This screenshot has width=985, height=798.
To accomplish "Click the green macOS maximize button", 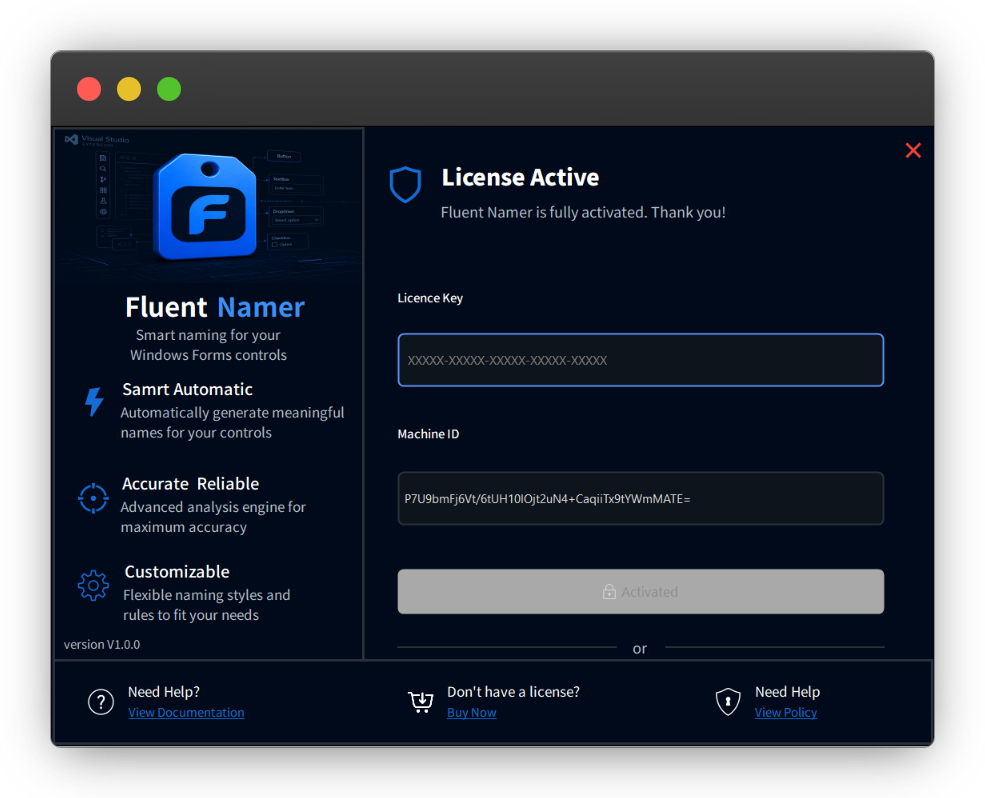I will pyautogui.click(x=169, y=89).
